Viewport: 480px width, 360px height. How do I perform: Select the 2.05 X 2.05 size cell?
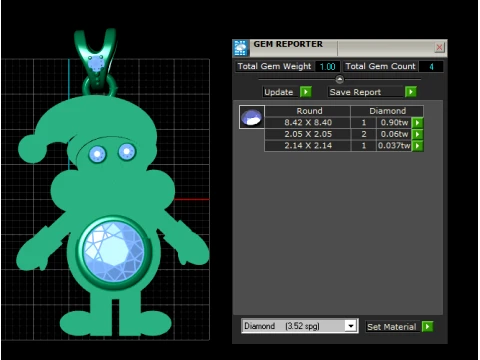click(308, 134)
